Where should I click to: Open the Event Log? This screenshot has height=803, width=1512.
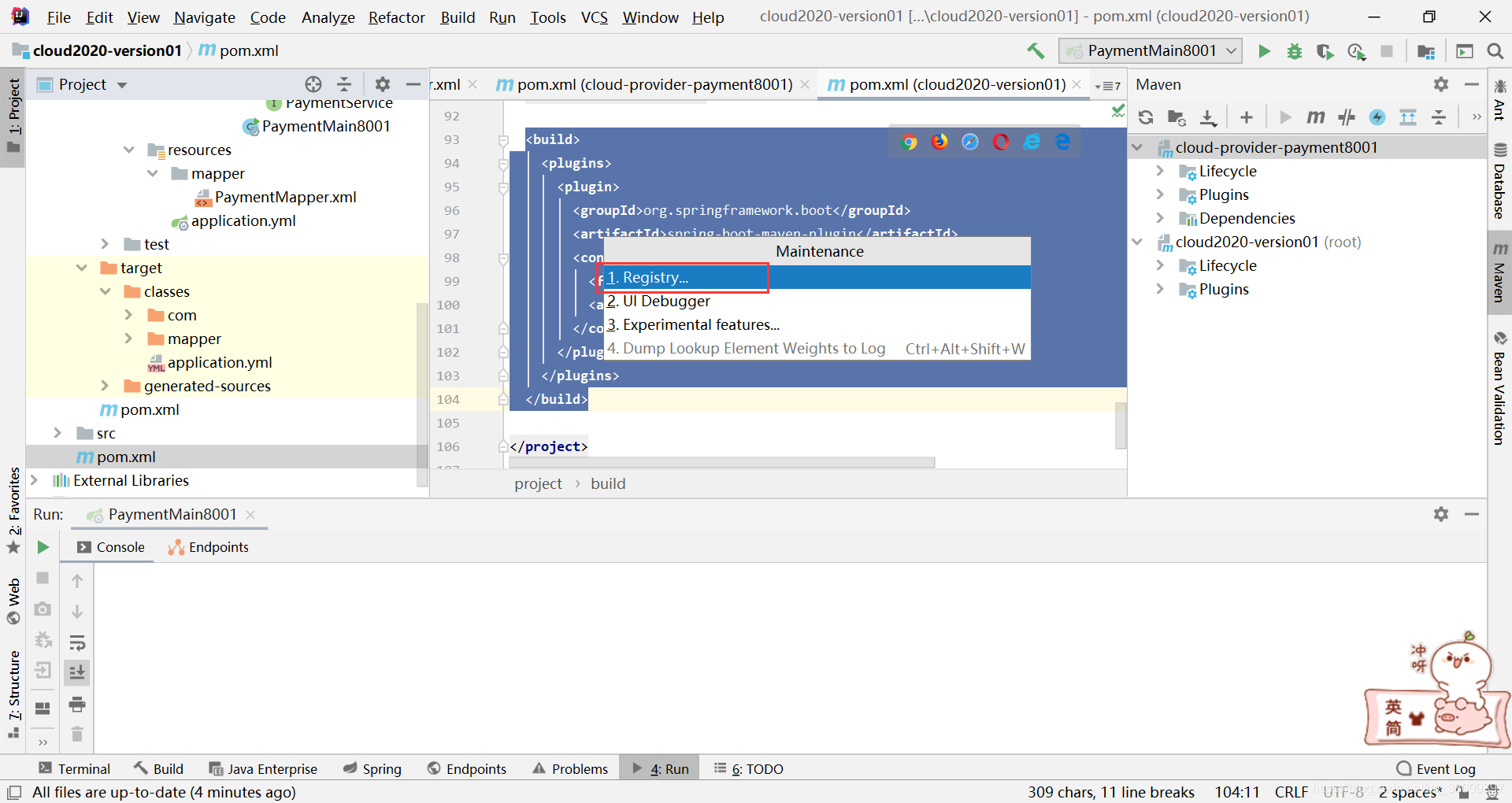click(1436, 768)
